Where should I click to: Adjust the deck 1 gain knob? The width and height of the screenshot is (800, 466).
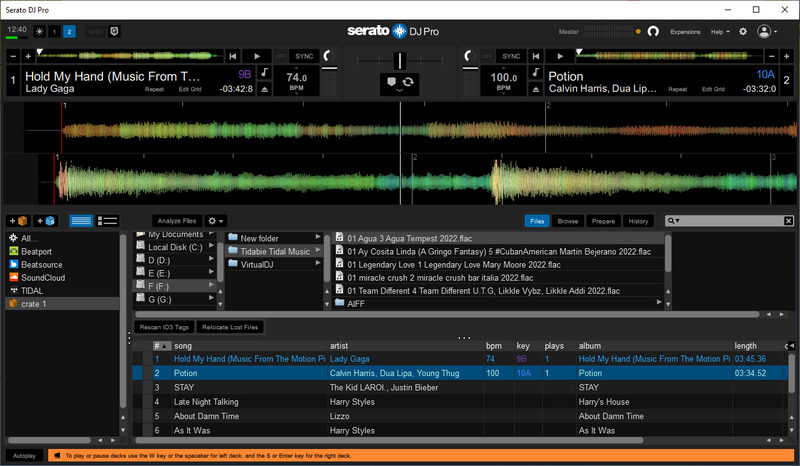point(328,56)
